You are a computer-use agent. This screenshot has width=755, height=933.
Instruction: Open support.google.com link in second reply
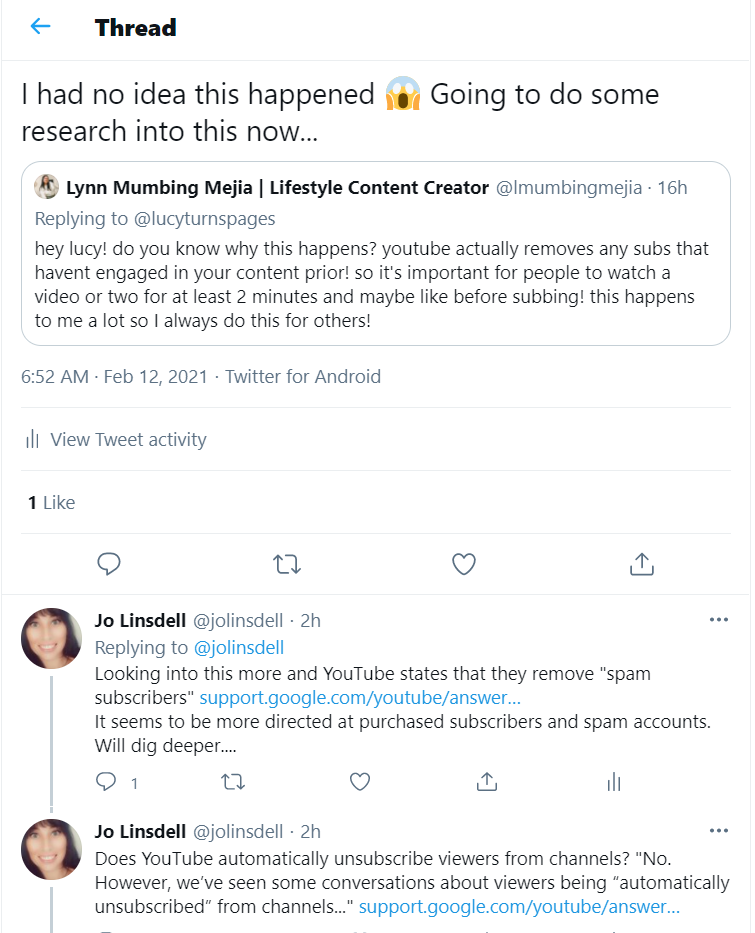(519, 908)
